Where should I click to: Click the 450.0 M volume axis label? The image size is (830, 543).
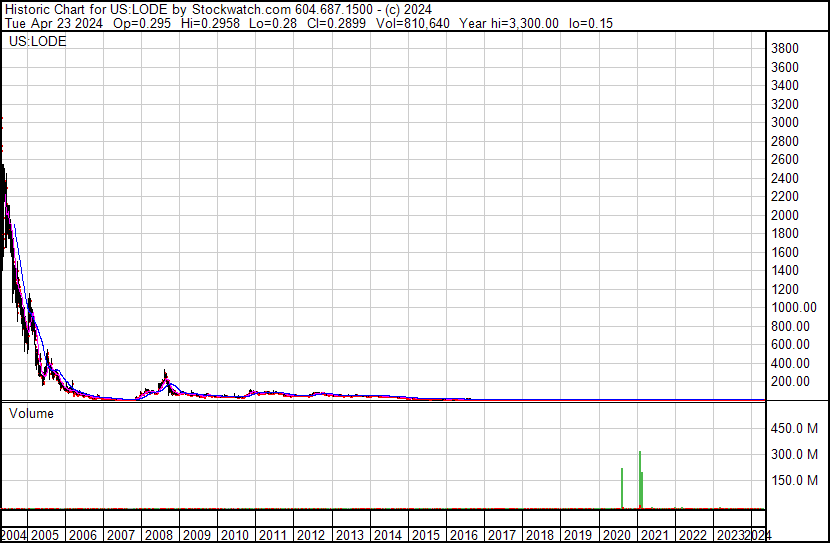click(795, 428)
